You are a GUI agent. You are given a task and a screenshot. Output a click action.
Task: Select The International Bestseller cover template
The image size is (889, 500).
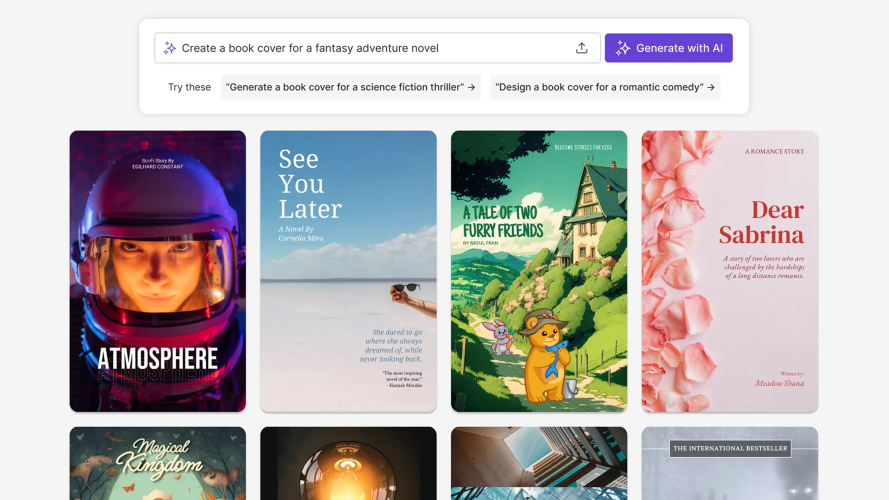[730, 463]
